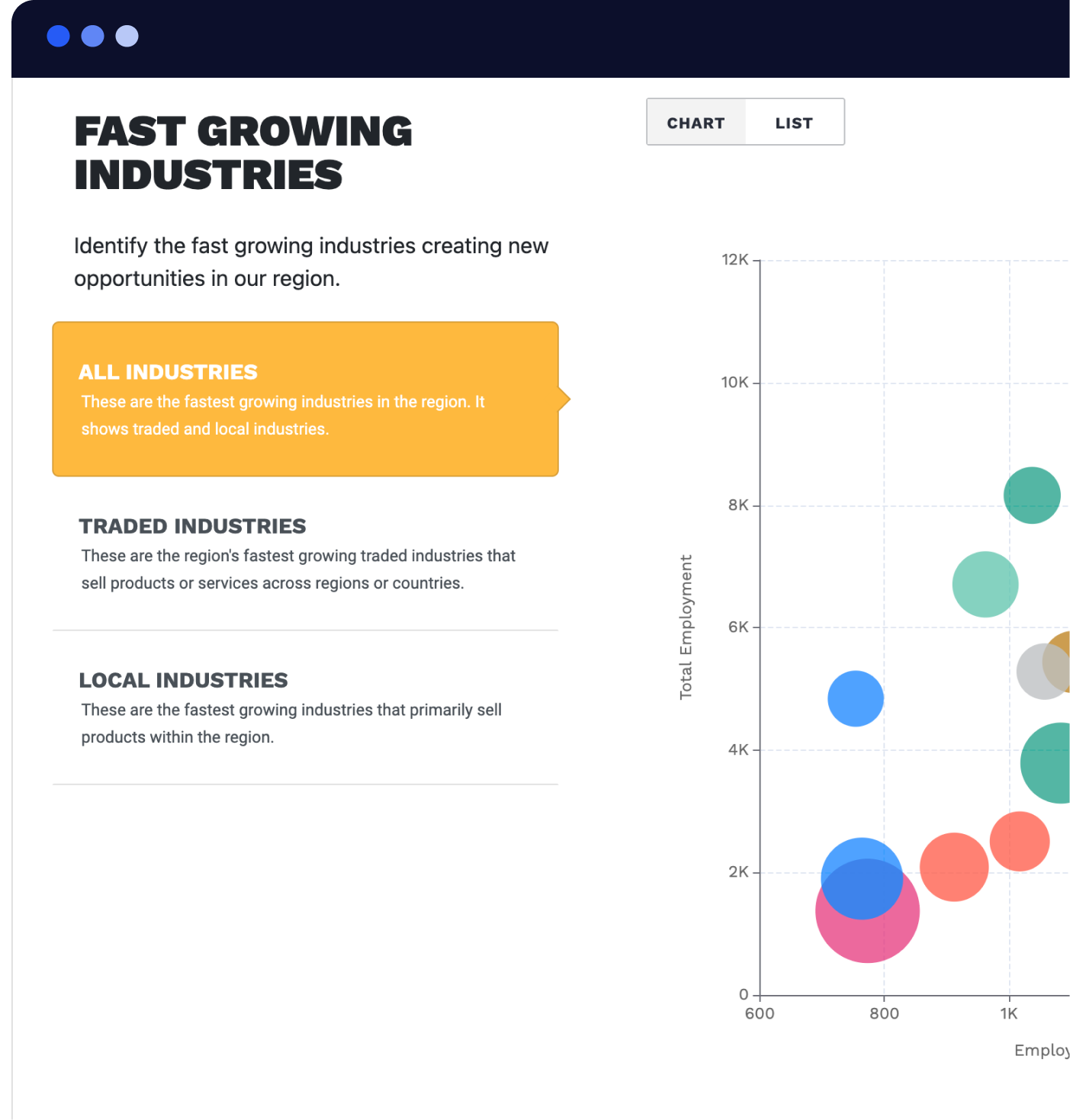Switch to the CHART view tab
The width and height of the screenshot is (1070, 1120).
tap(696, 122)
